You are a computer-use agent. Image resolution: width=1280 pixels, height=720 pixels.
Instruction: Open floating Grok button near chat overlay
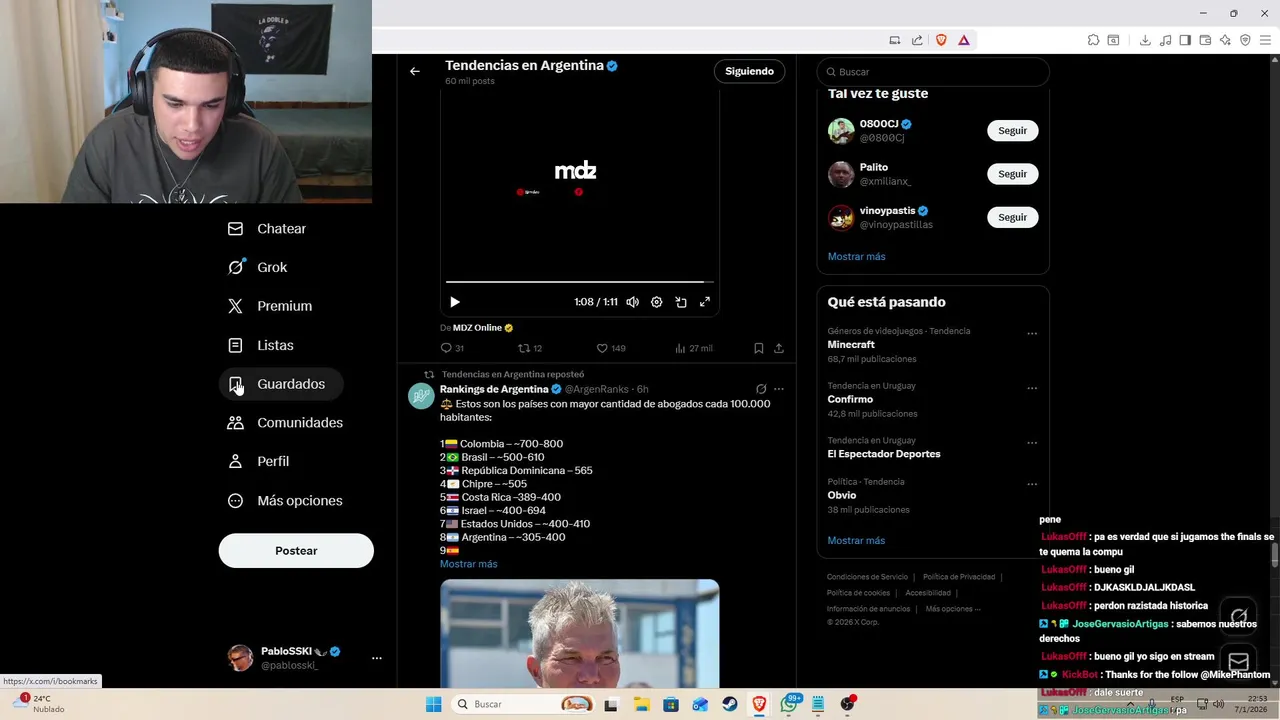coord(1239,615)
